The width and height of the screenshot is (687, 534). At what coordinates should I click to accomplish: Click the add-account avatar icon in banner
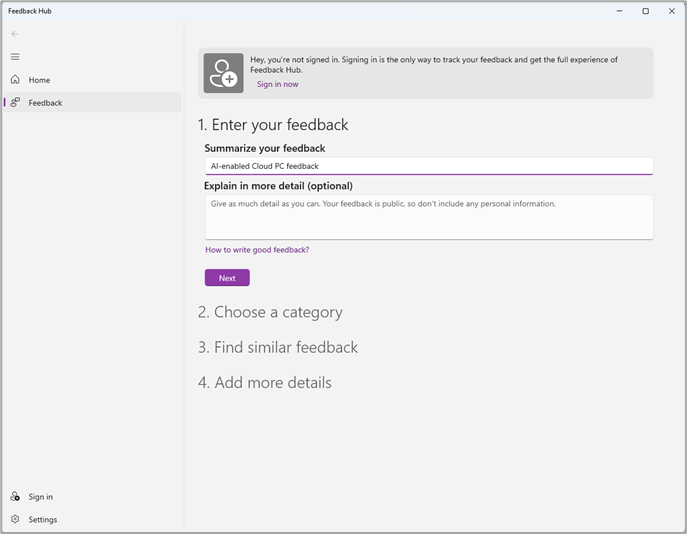point(223,73)
